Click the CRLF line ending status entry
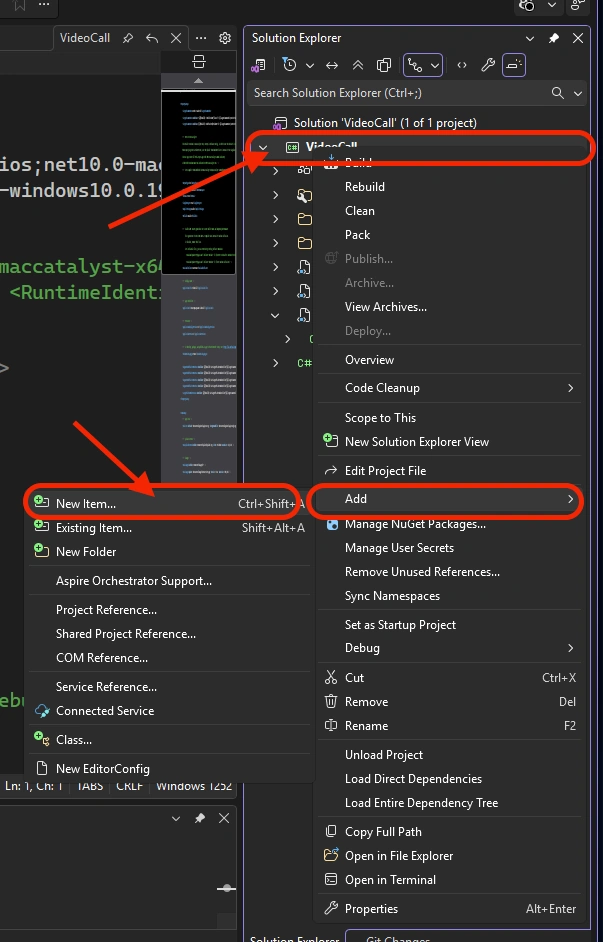Image resolution: width=603 pixels, height=942 pixels. point(129,786)
